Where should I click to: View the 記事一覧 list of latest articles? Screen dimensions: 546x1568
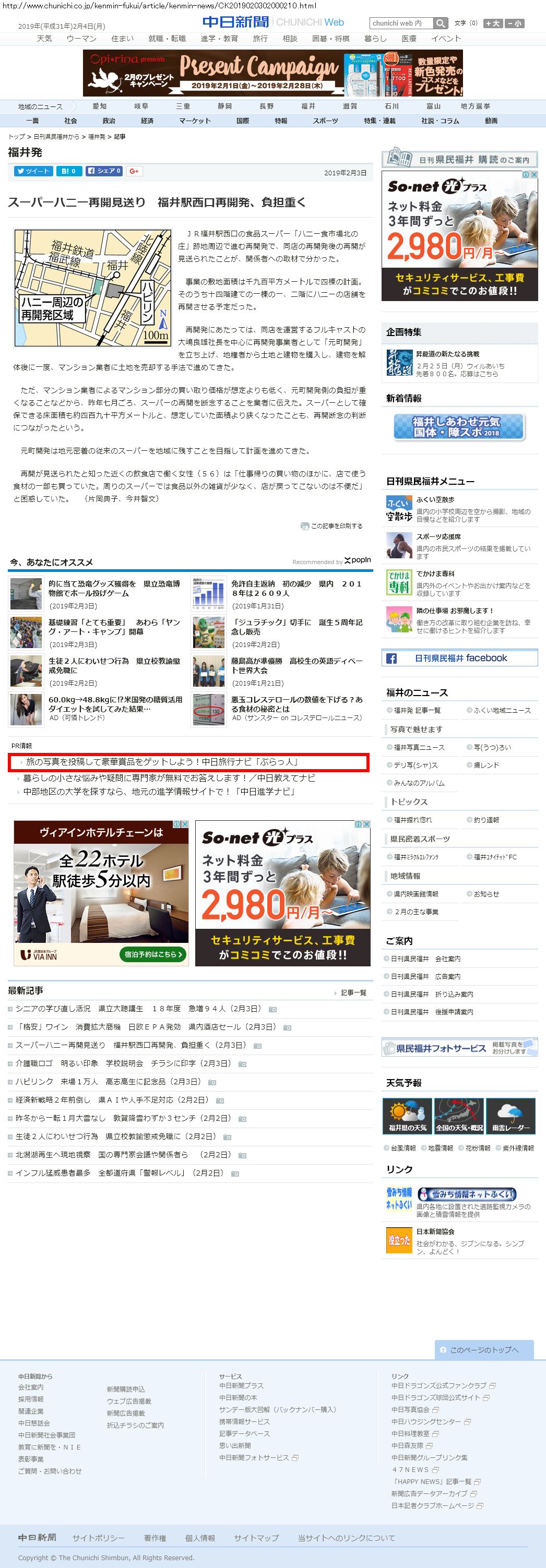click(x=352, y=993)
